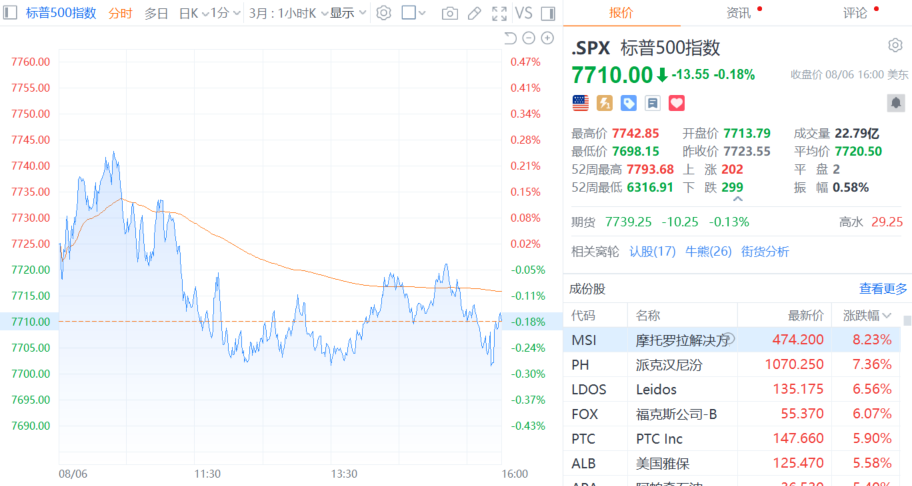Select the pencil drawing tool
This screenshot has width=912, height=486.
click(474, 13)
